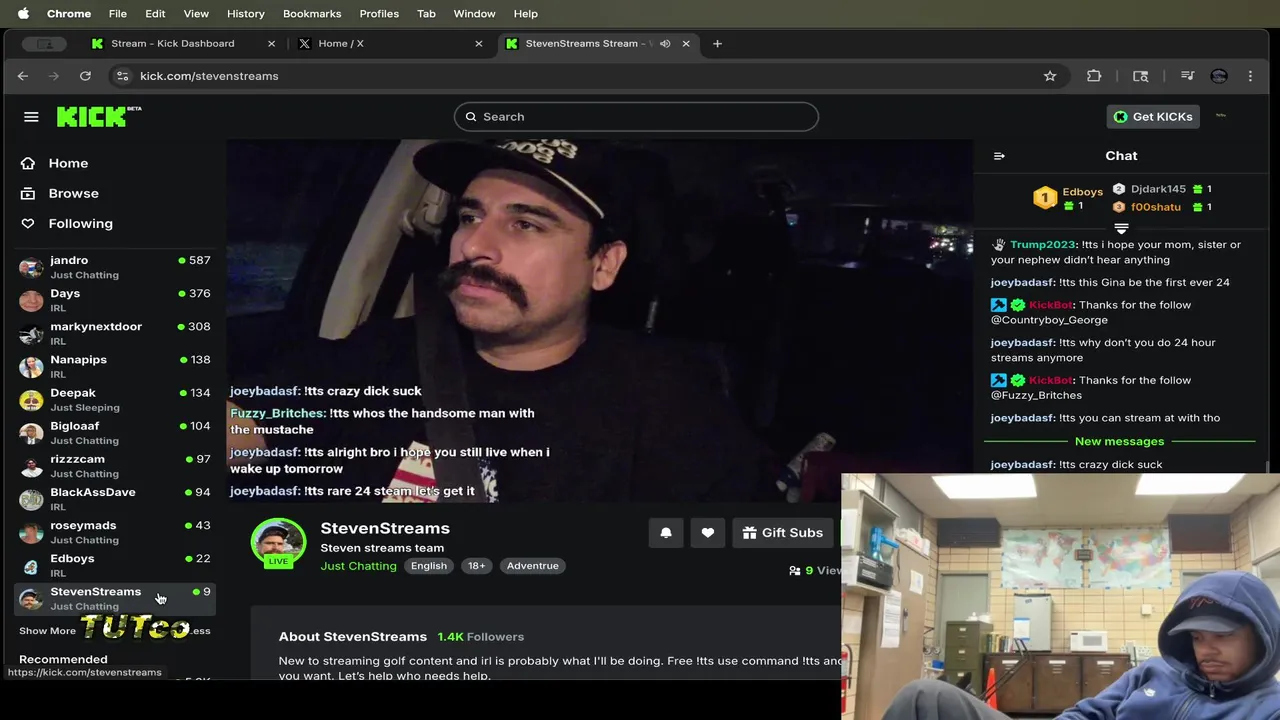Viewport: 1280px width, 720px height.
Task: Open Bigloaaf channel in the sidebar
Action: pos(115,432)
